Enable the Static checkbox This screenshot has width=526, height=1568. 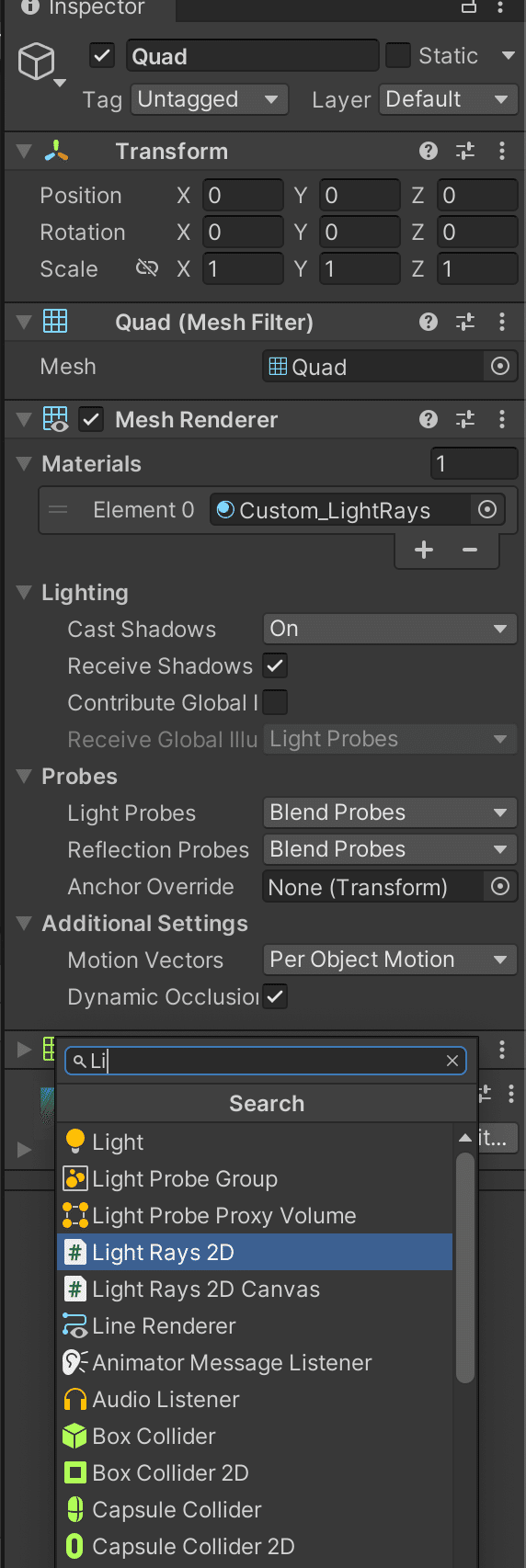coord(398,55)
